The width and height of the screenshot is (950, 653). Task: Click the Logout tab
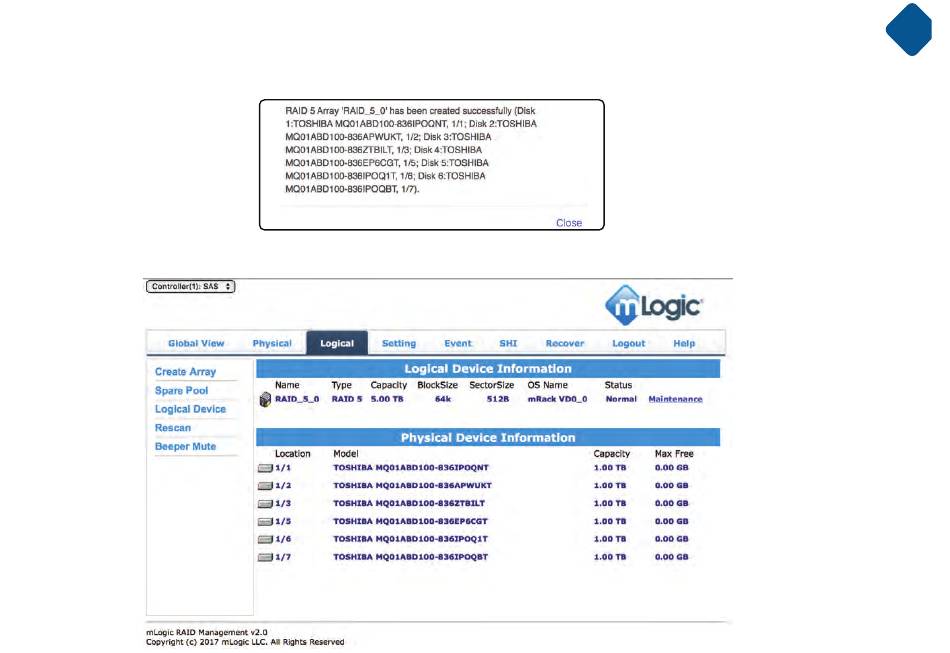(628, 343)
